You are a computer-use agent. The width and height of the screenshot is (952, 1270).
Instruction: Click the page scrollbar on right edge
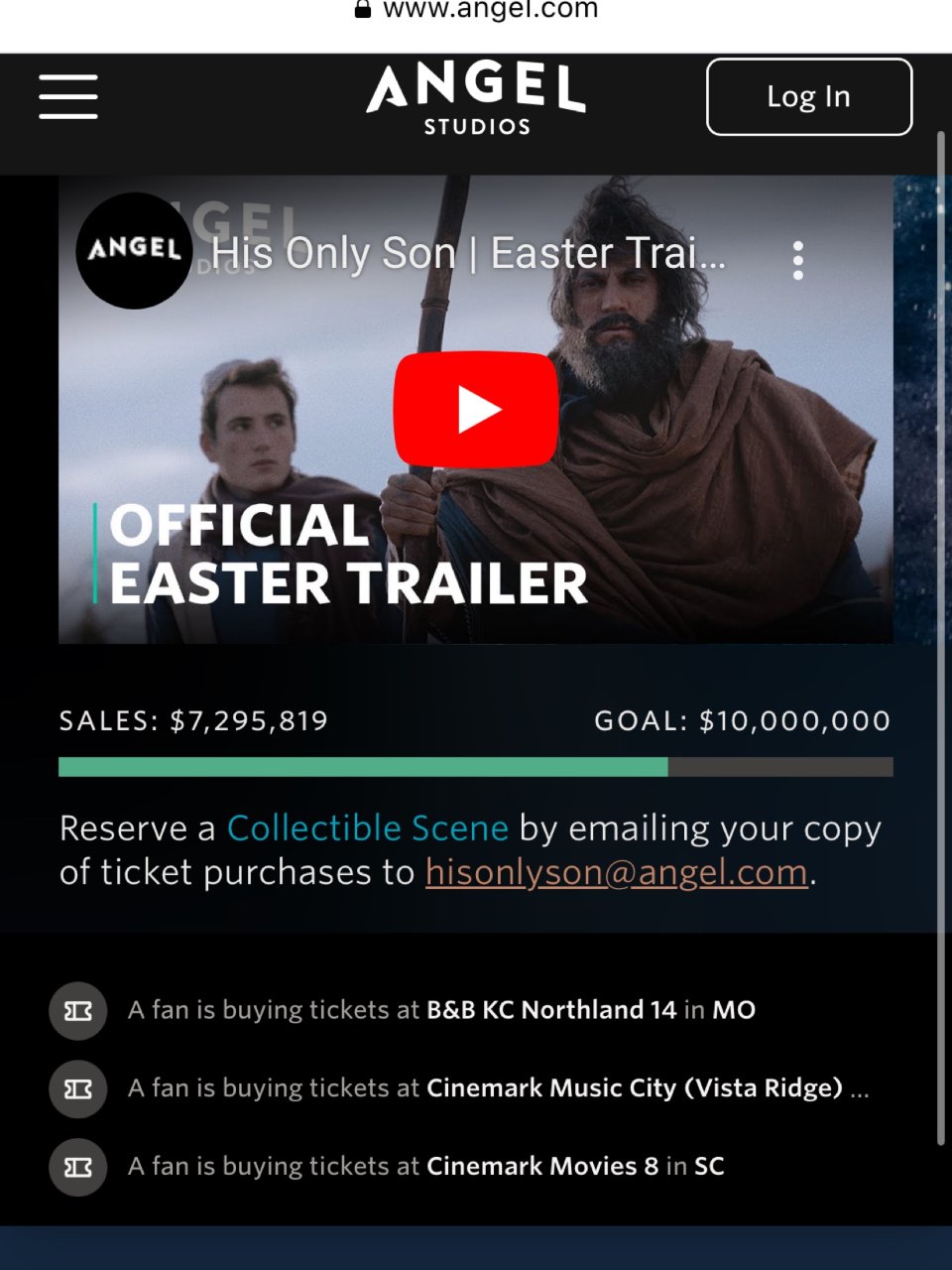pos(941,635)
